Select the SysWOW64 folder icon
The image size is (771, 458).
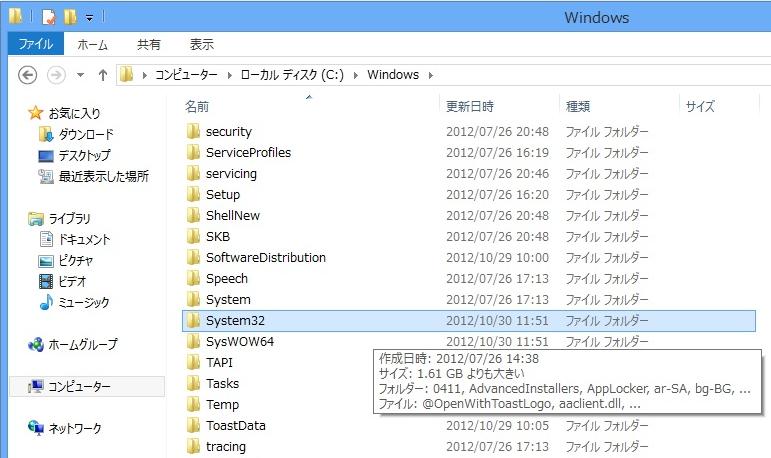pos(193,341)
